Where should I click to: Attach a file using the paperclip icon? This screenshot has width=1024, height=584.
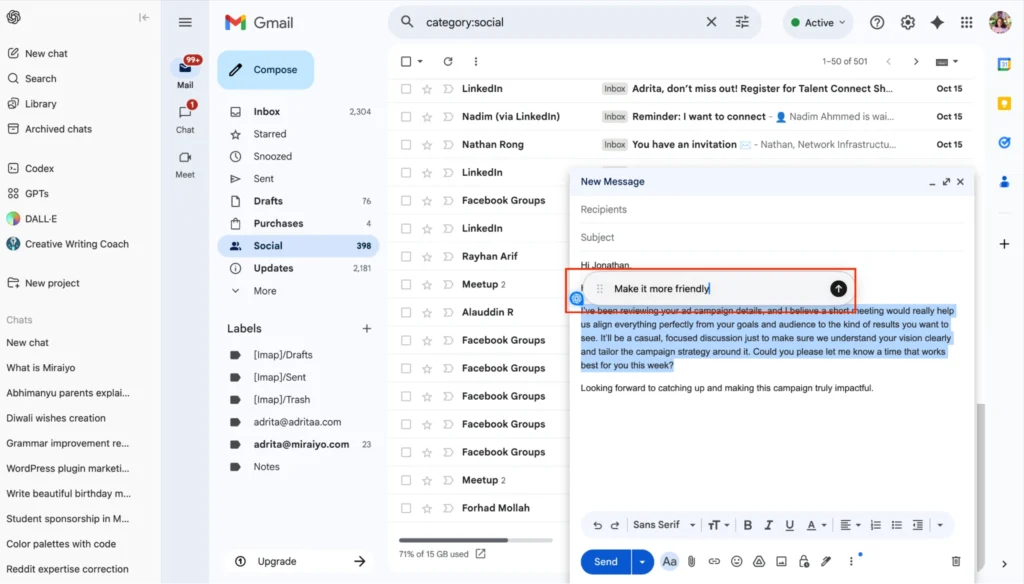point(691,561)
